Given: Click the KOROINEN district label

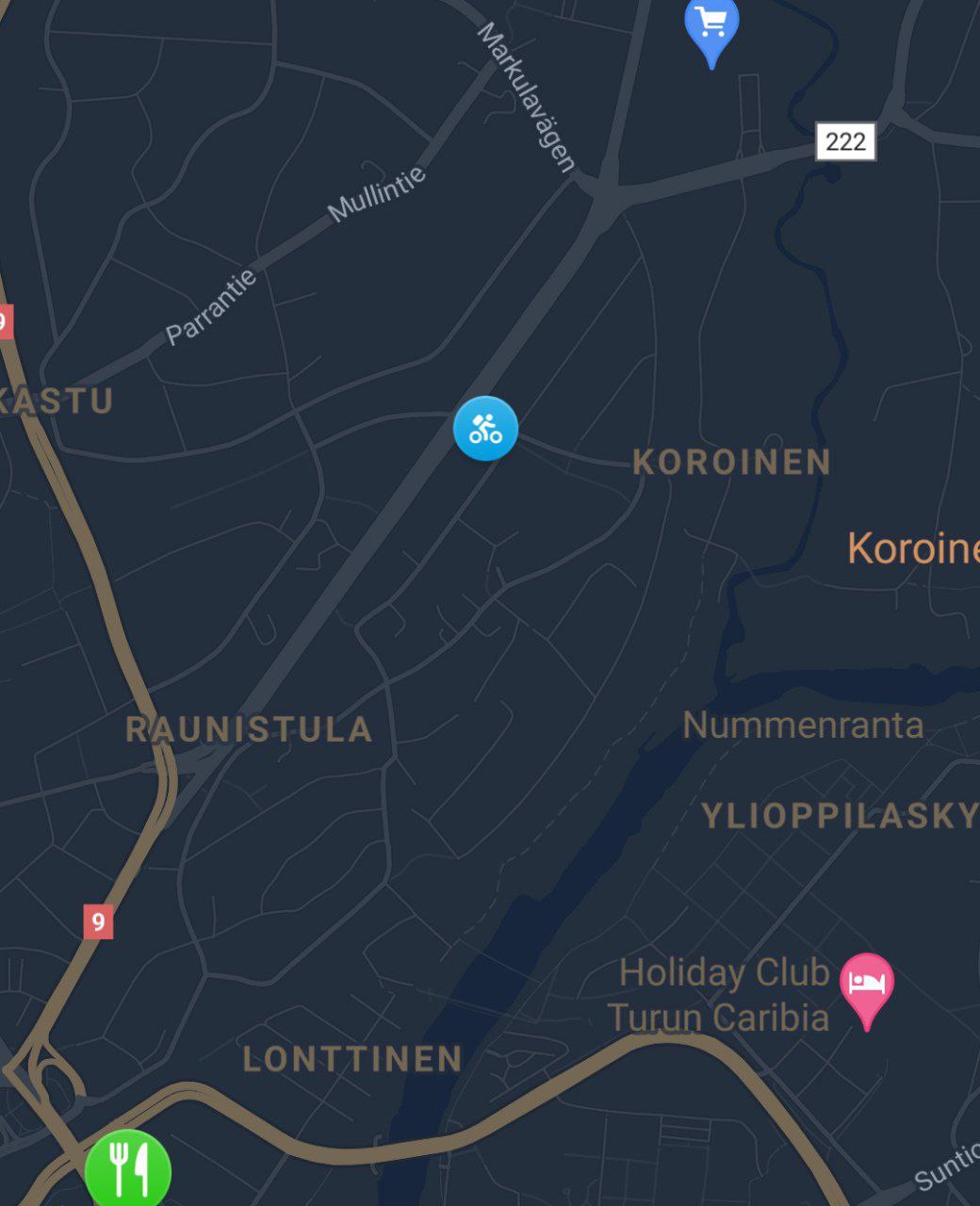Looking at the screenshot, I should [732, 462].
